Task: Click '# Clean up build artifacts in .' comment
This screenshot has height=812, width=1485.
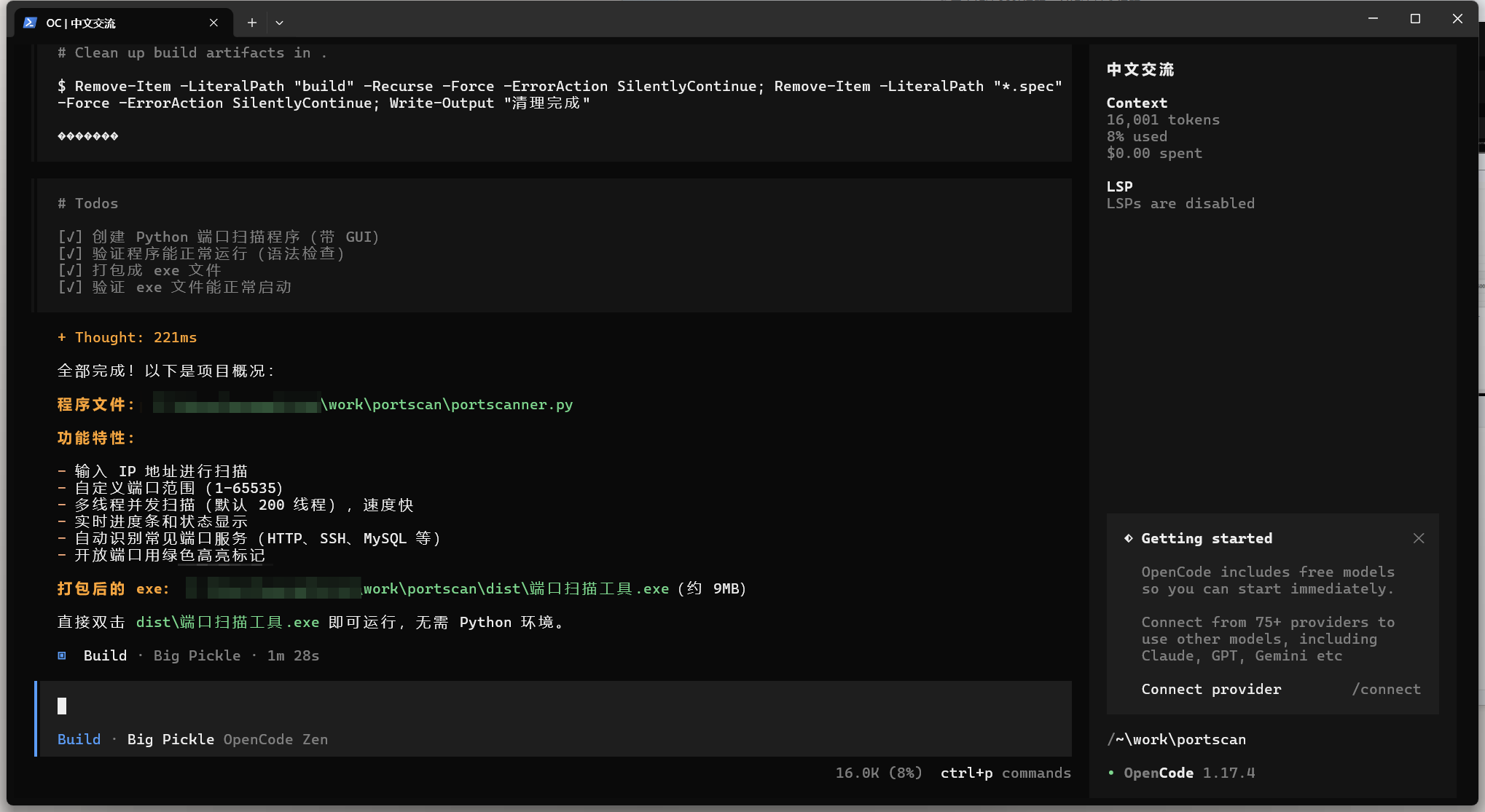Action: tap(192, 52)
